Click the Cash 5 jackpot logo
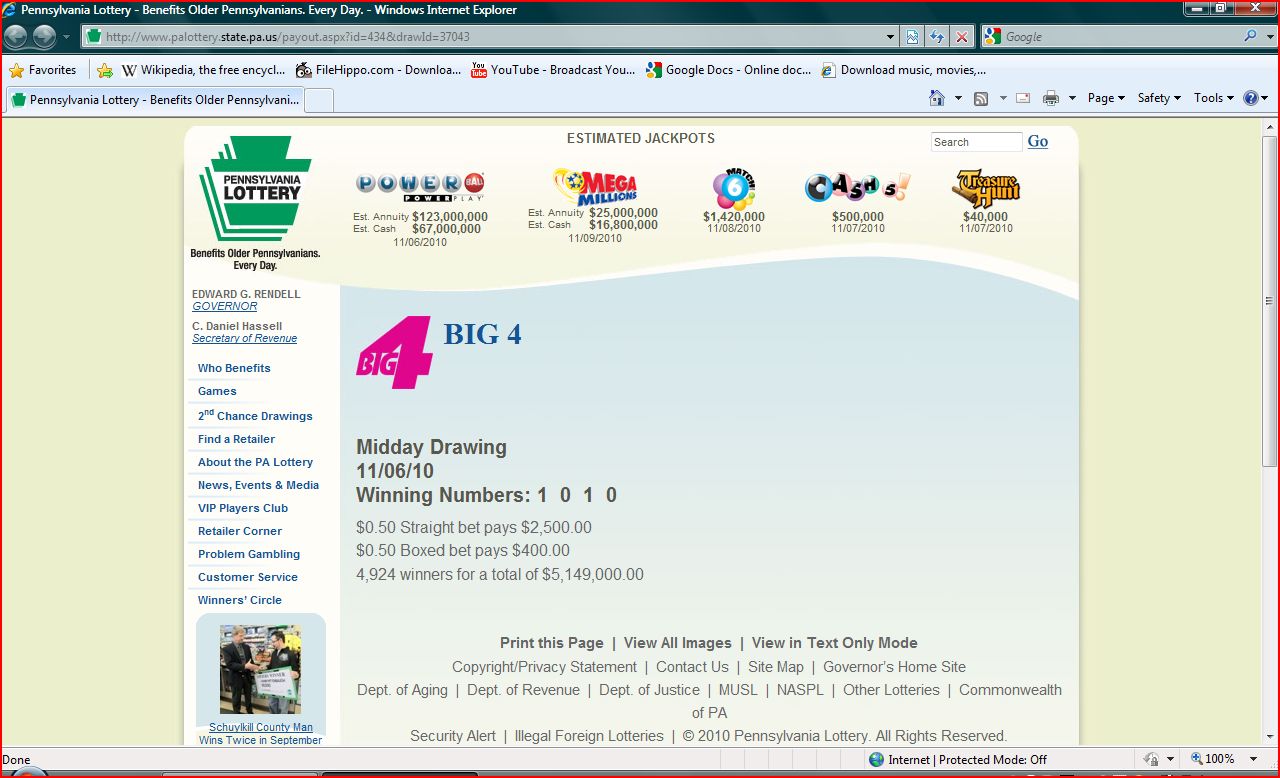1280x778 pixels. [858, 188]
